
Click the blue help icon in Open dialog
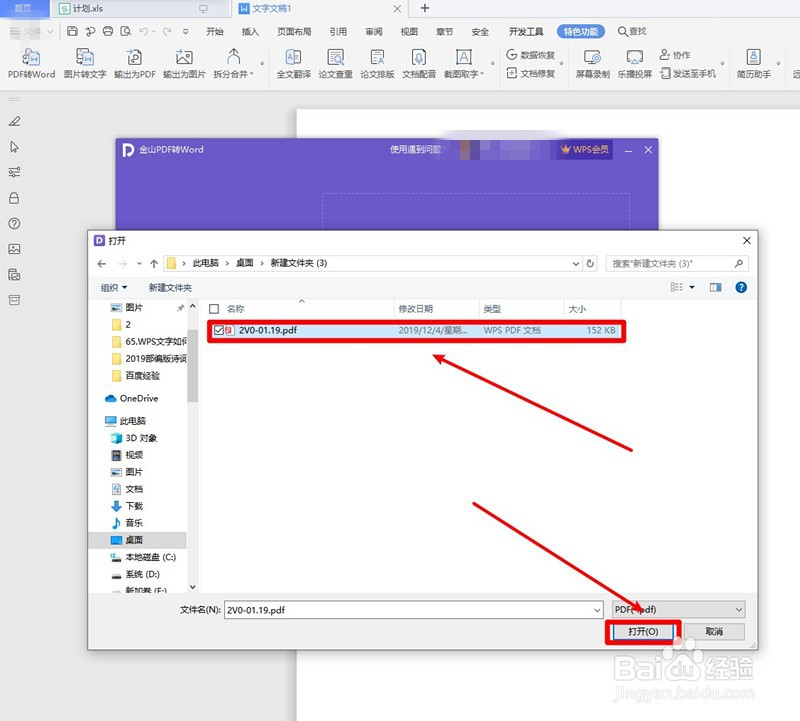(741, 287)
